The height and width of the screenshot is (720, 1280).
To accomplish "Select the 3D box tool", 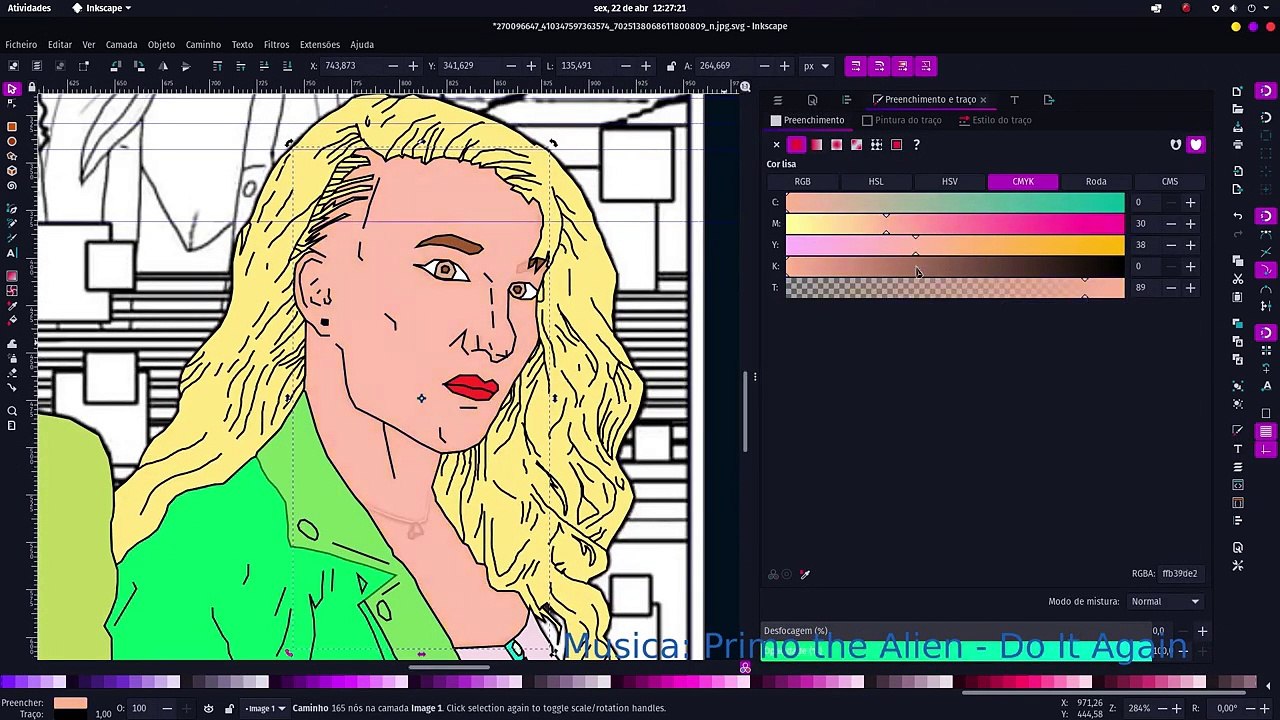I will pyautogui.click(x=12, y=172).
